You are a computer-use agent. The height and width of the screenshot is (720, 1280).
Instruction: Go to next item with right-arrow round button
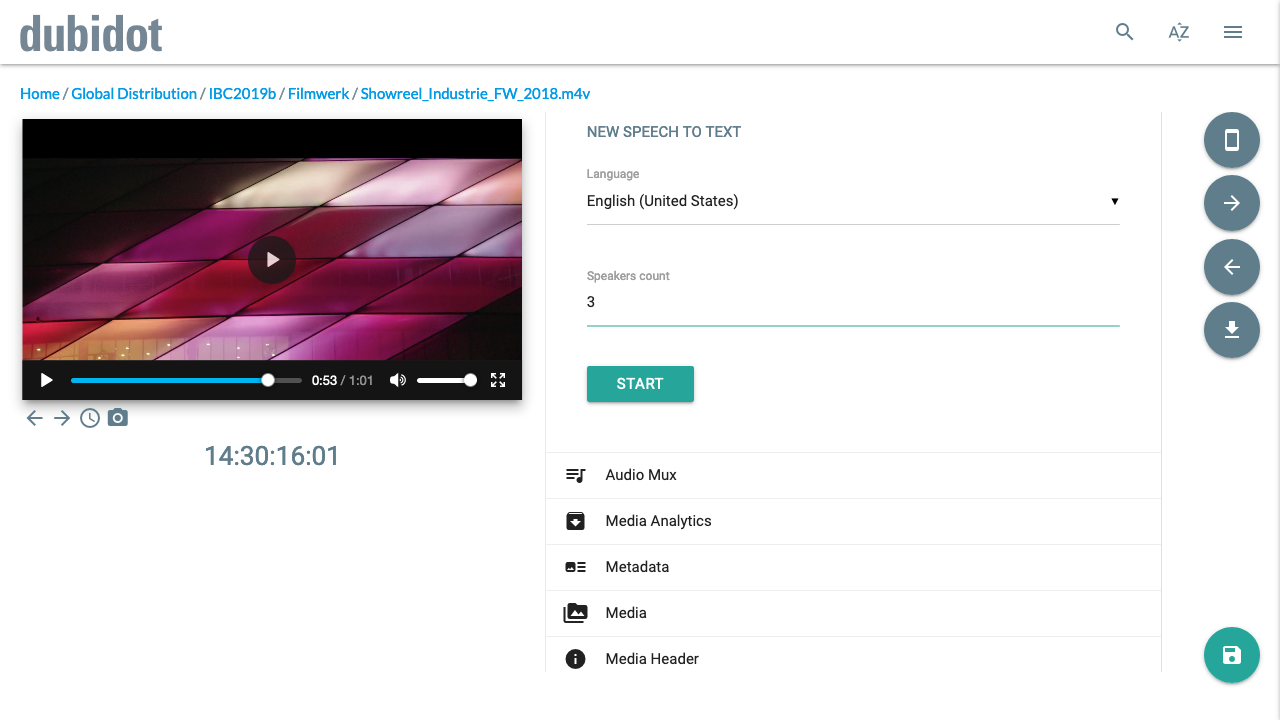(1232, 203)
